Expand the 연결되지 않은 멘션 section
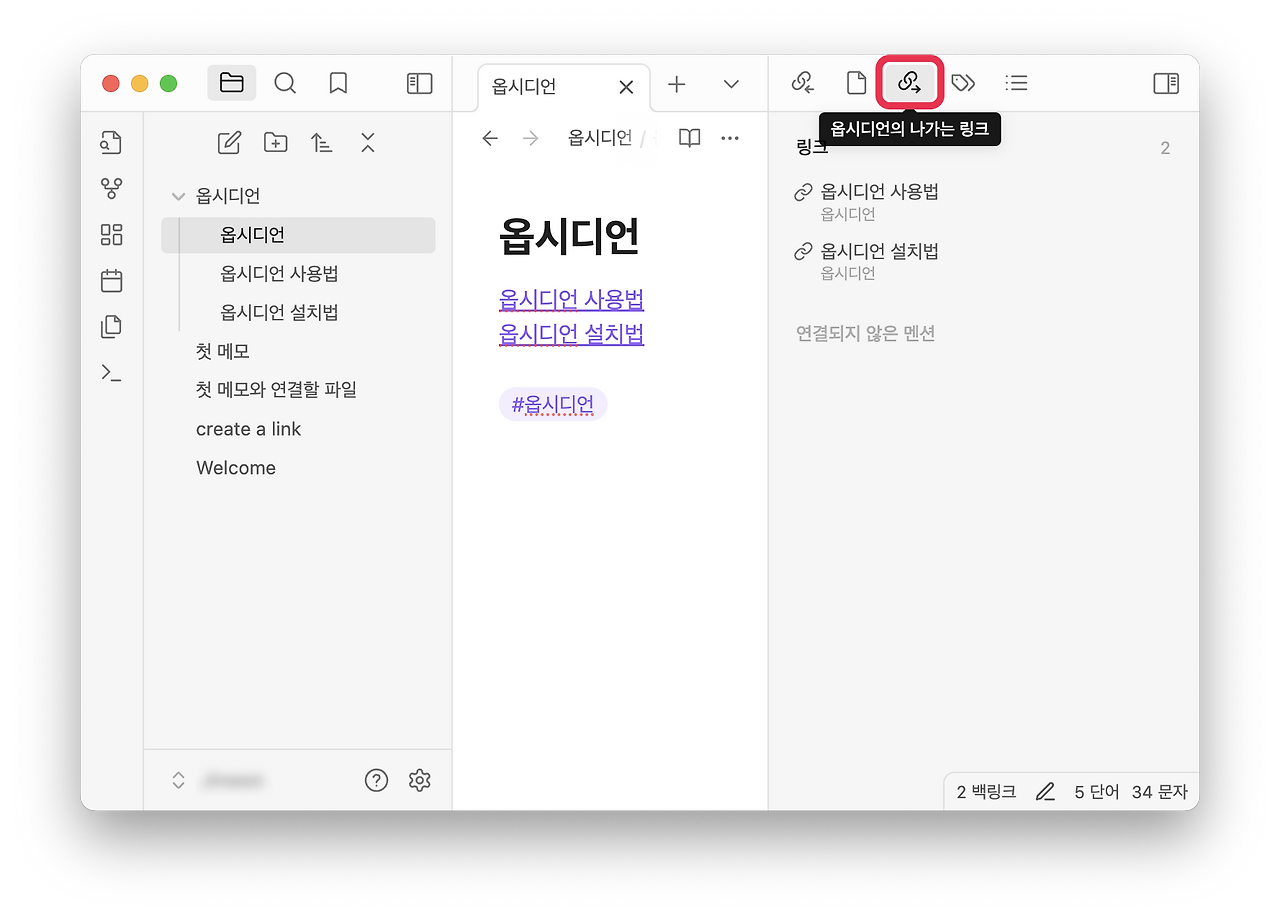1280x917 pixels. [865, 333]
